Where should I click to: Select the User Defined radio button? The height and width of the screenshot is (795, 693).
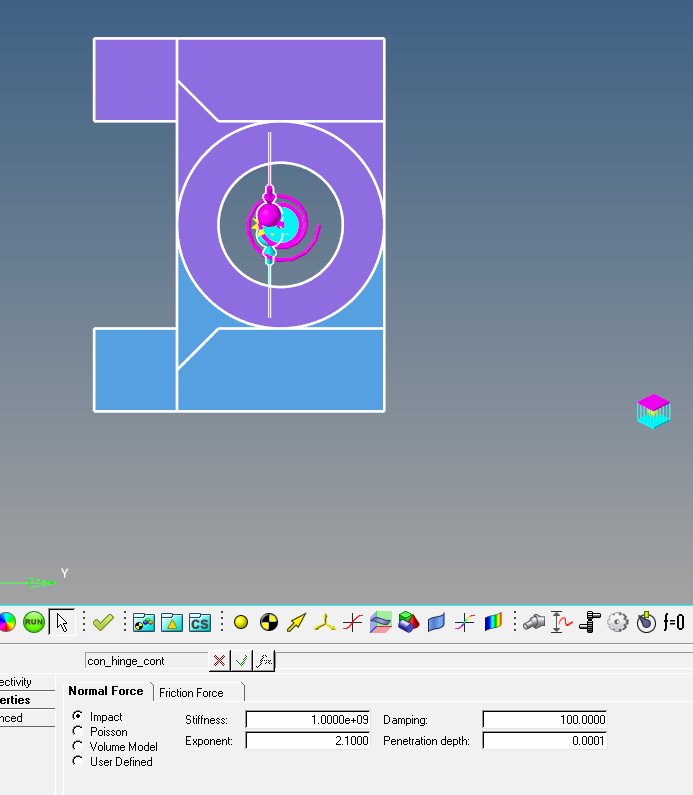[x=78, y=761]
